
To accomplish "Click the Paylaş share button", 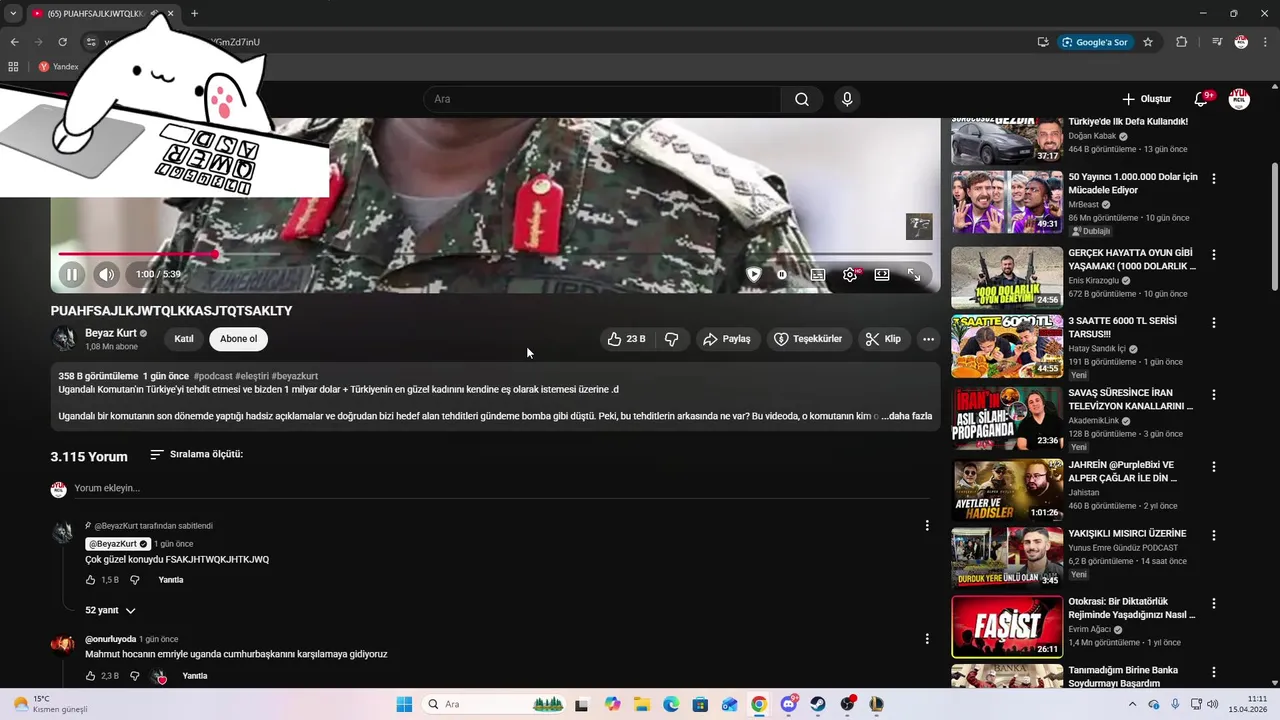I will tap(727, 339).
